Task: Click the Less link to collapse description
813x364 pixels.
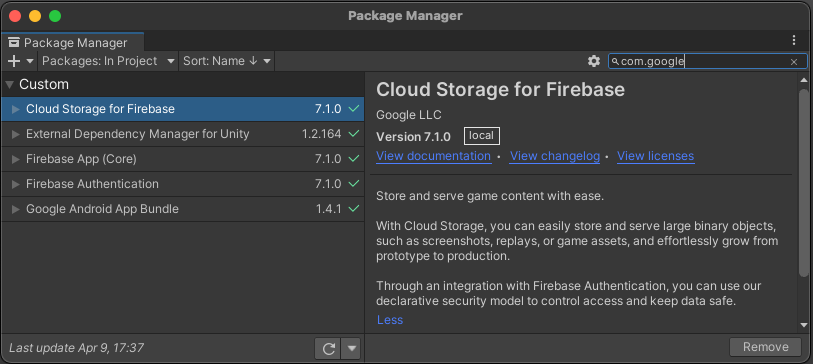Action: pyautogui.click(x=390, y=320)
